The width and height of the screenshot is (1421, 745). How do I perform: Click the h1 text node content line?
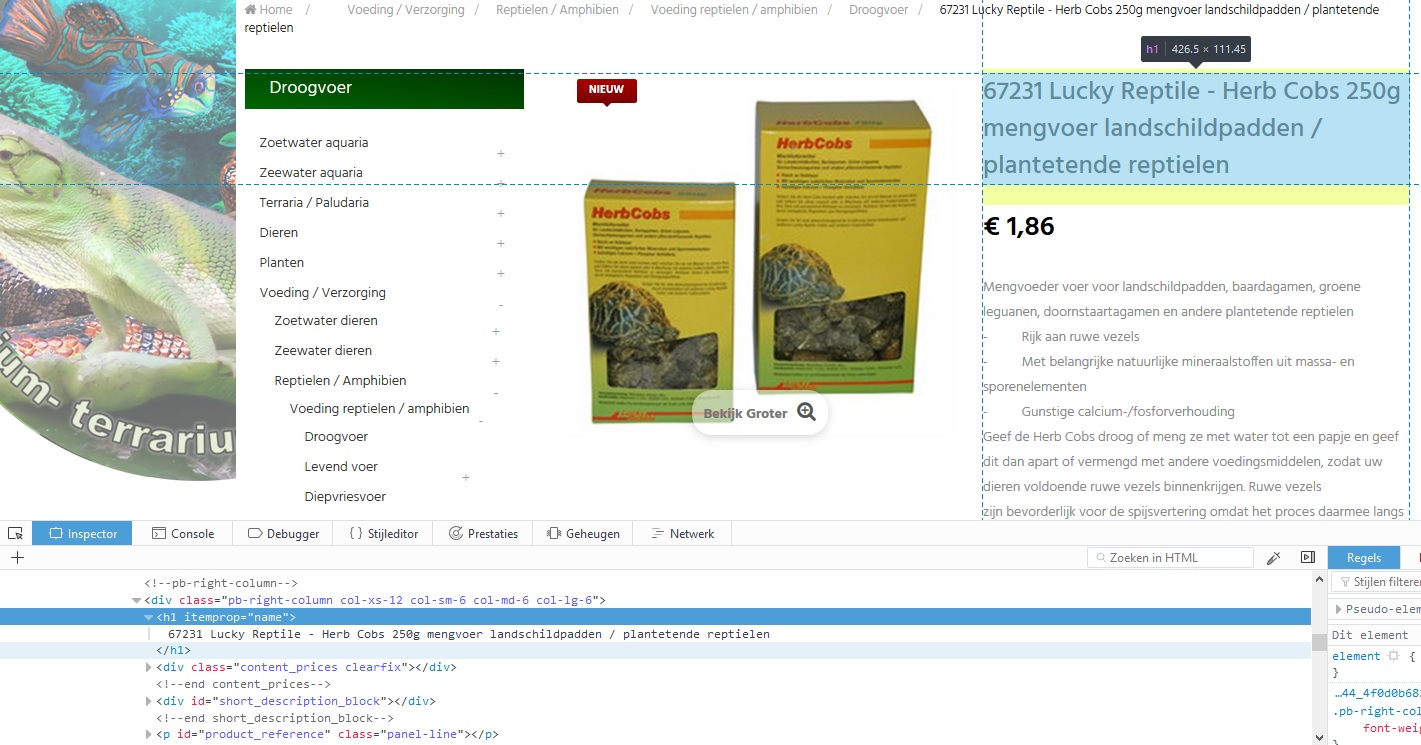(x=469, y=634)
